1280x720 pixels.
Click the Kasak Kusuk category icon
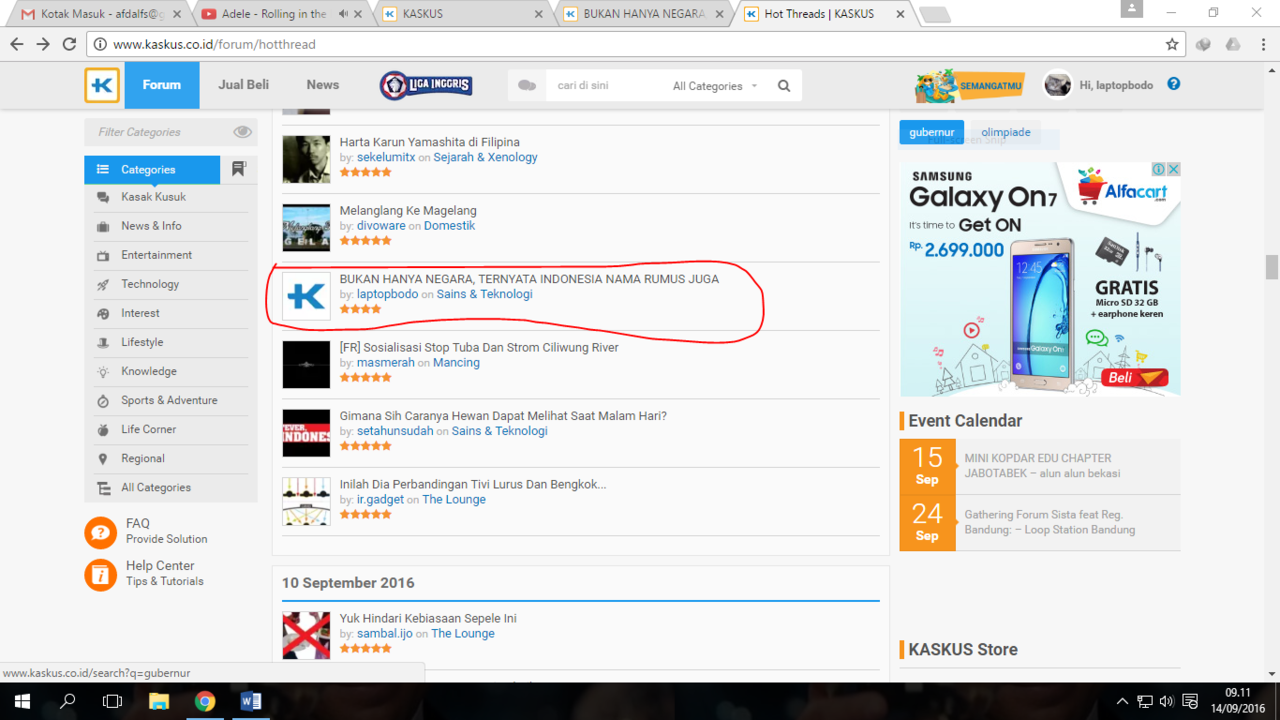coord(103,197)
